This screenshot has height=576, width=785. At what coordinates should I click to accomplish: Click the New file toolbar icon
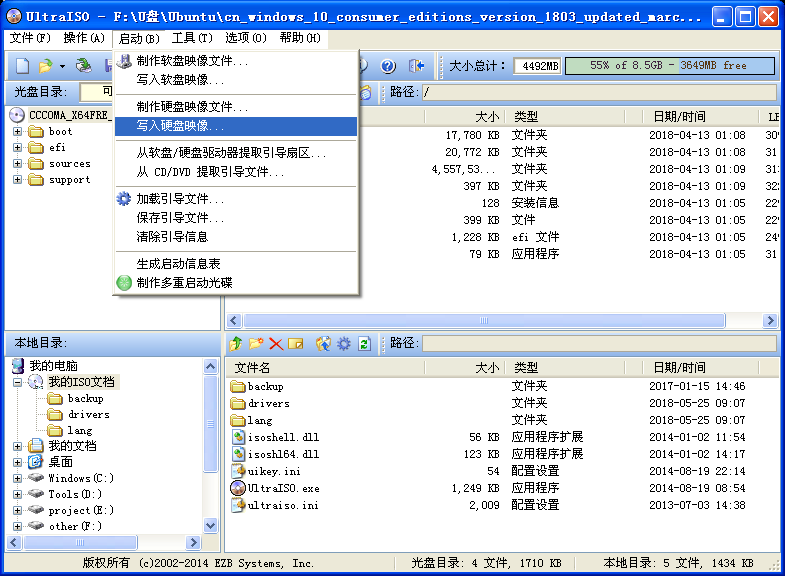pyautogui.click(x=23, y=66)
